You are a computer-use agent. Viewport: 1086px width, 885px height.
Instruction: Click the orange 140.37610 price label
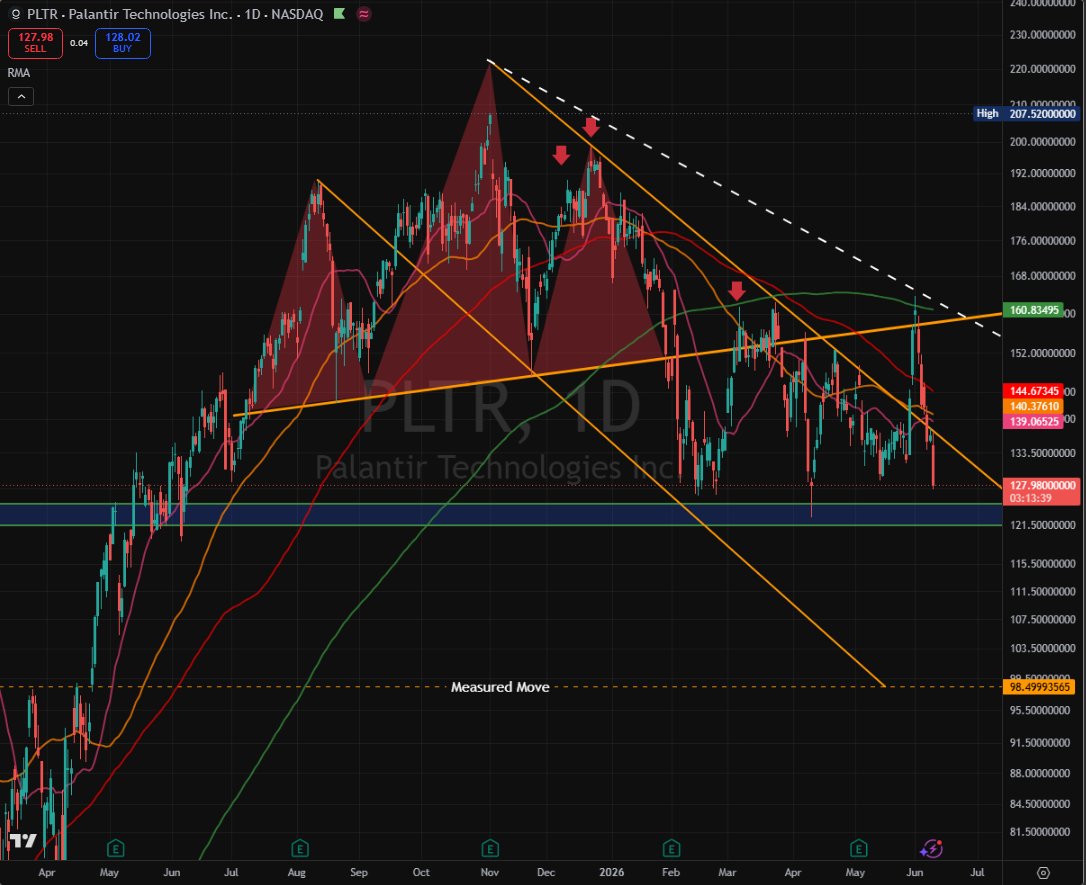(1033, 406)
